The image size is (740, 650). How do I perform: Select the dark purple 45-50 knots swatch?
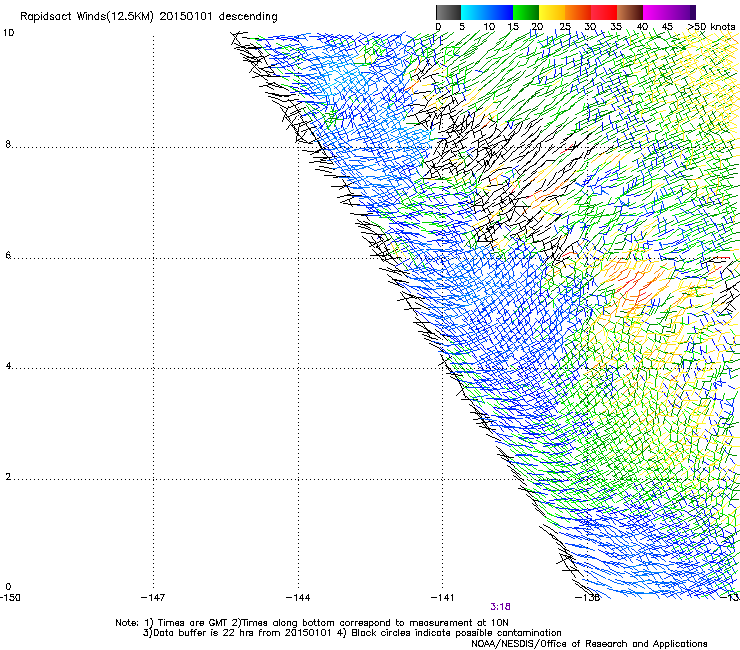[683, 12]
